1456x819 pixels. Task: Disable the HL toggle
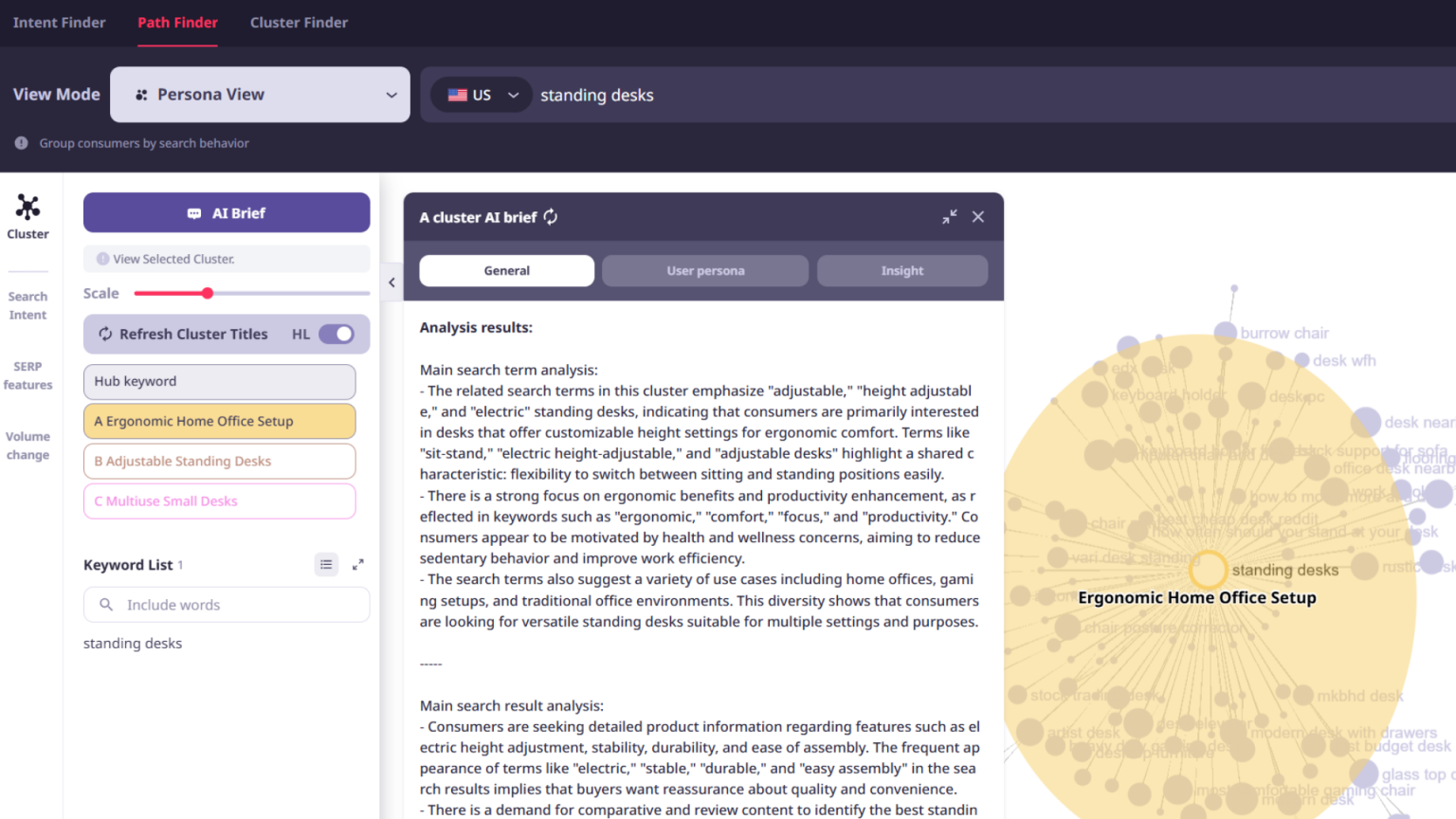337,334
